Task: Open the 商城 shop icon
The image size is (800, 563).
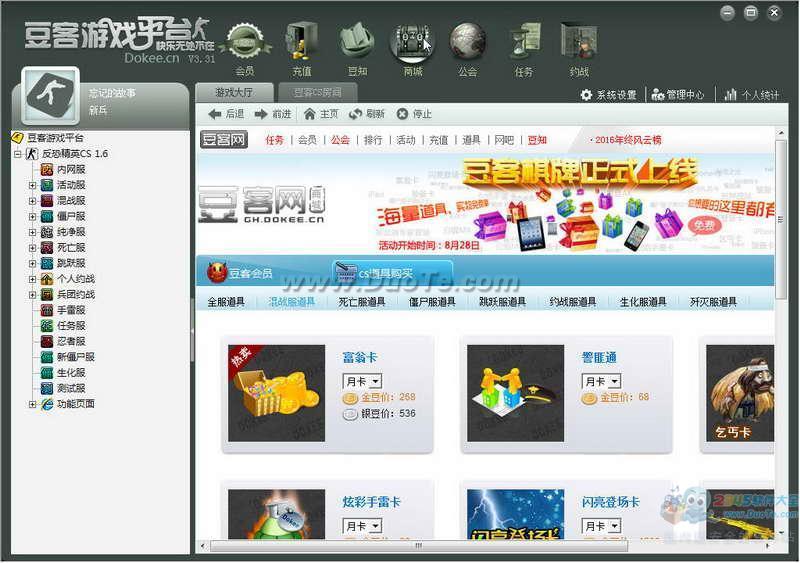Action: click(412, 42)
